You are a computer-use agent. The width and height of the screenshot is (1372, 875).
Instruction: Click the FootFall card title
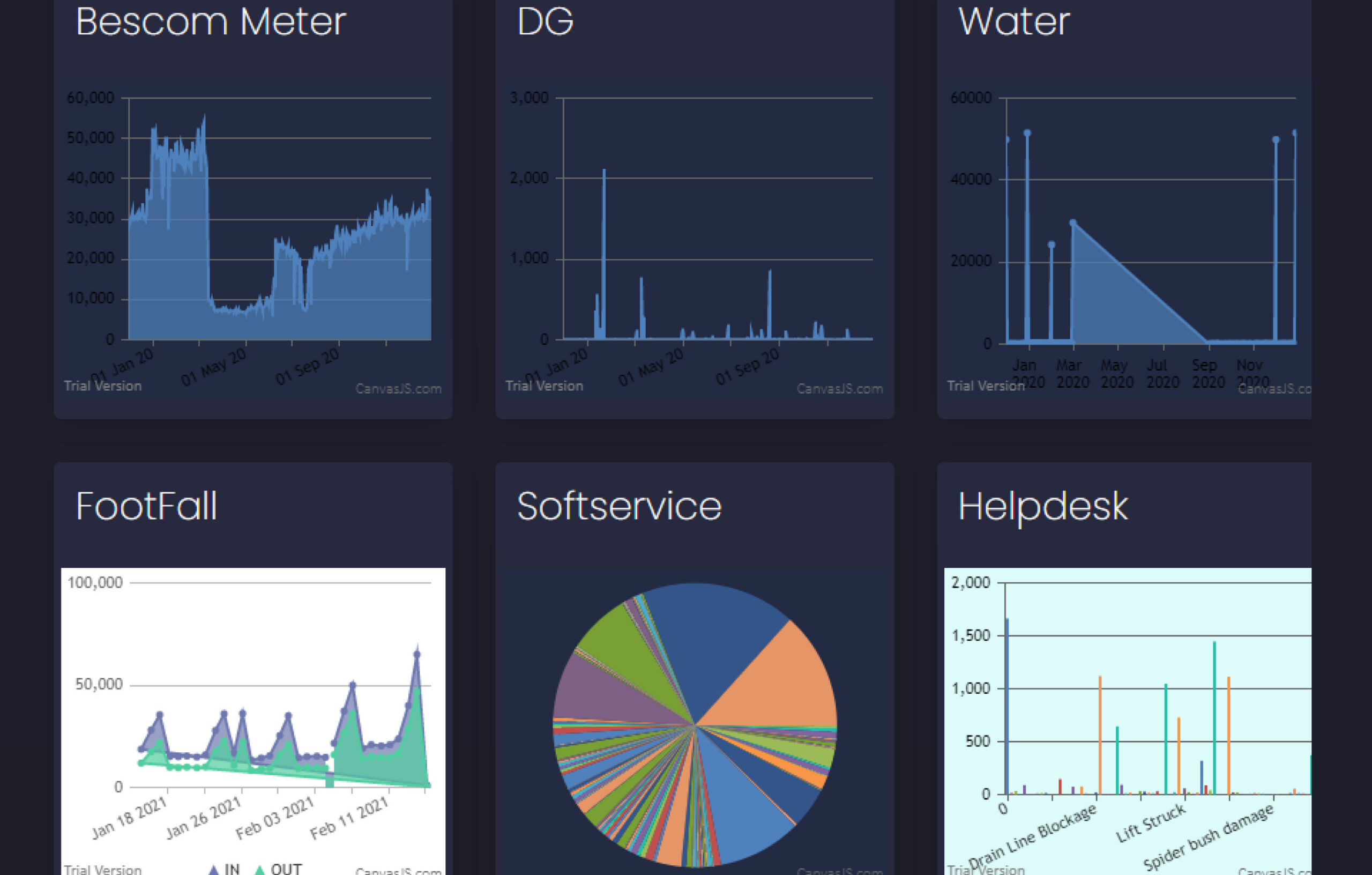(x=146, y=506)
